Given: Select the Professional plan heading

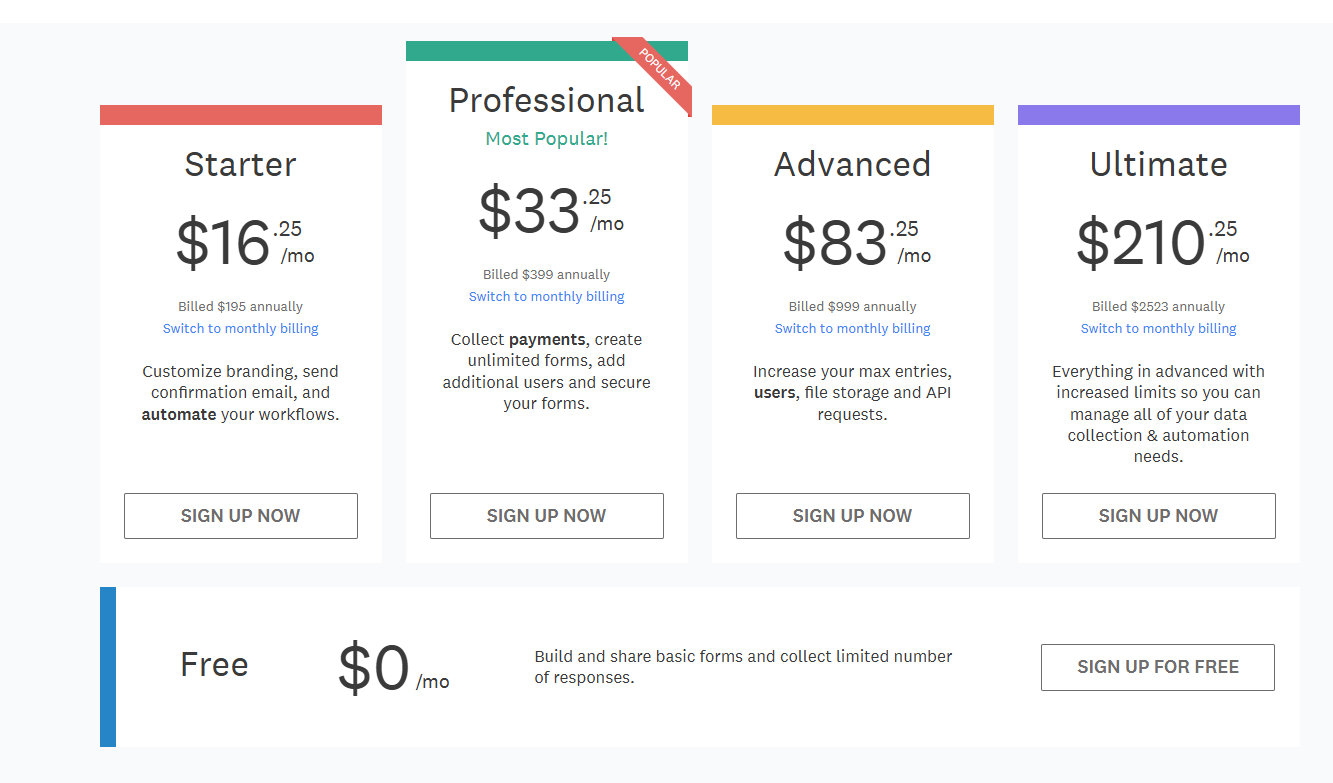Looking at the screenshot, I should (x=546, y=100).
